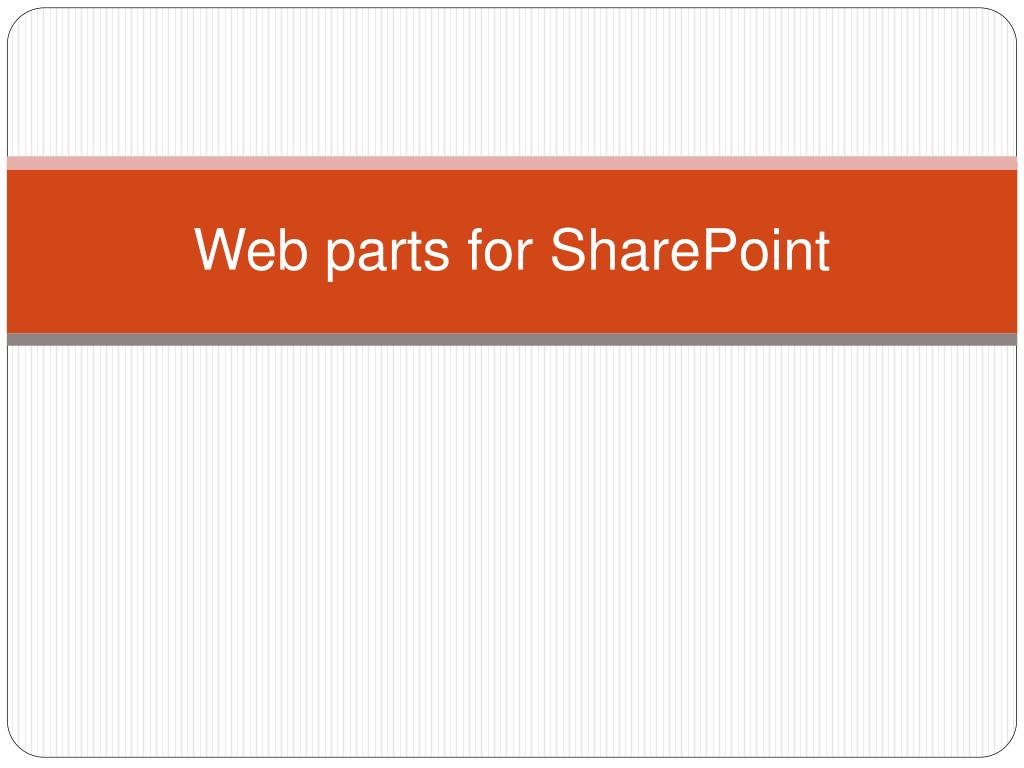The width and height of the screenshot is (1024, 768).
Task: Click the slide's bottom-right rounded corner border
Action: click(1007, 748)
